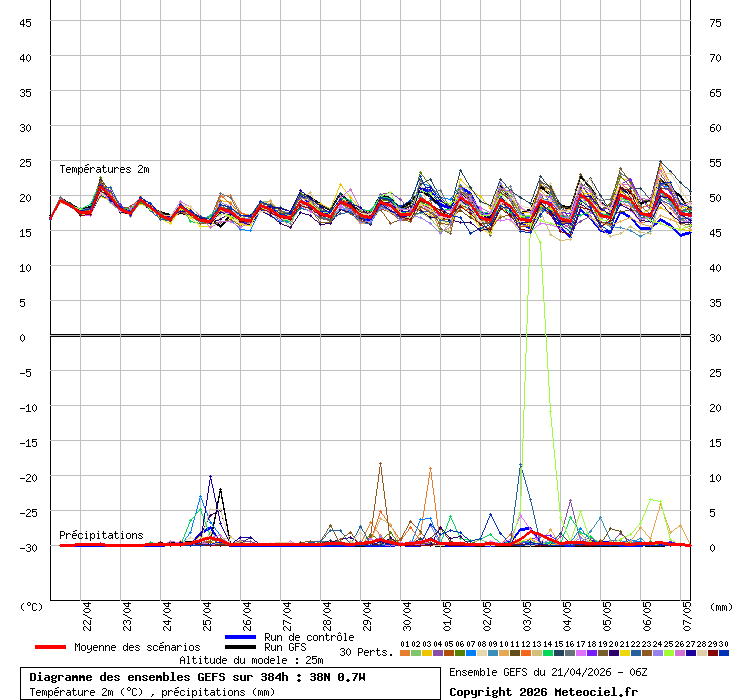This screenshot has height=700, width=740.
Task: Click the 25/04 date on the x-axis
Action: point(206,612)
